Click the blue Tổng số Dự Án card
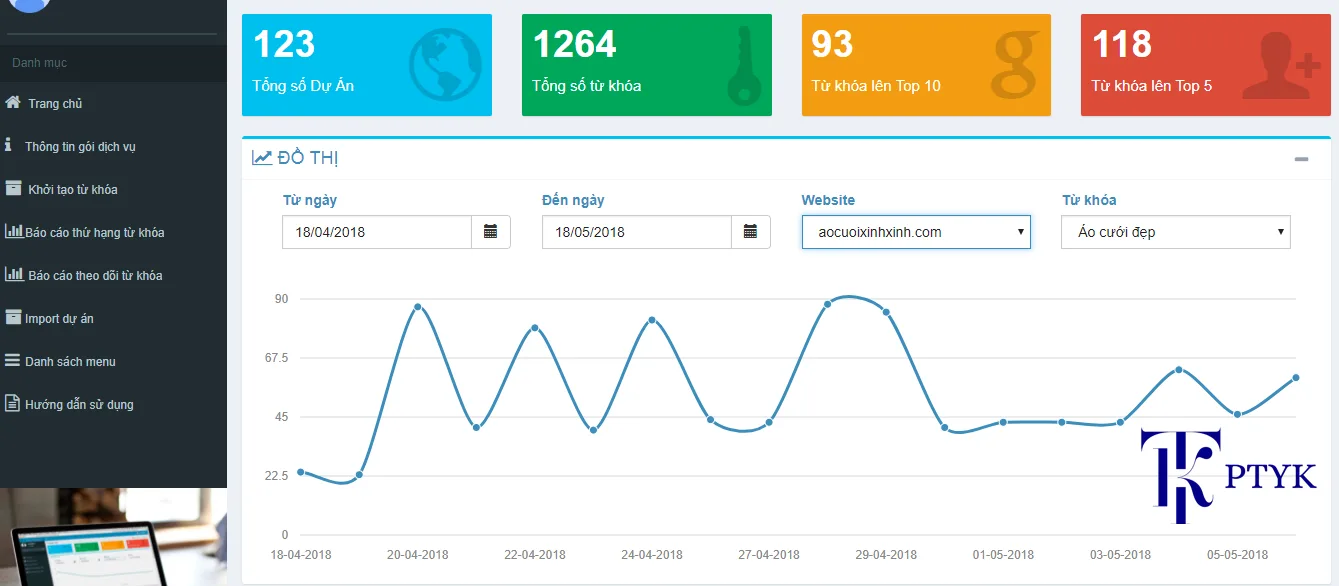 (366, 65)
